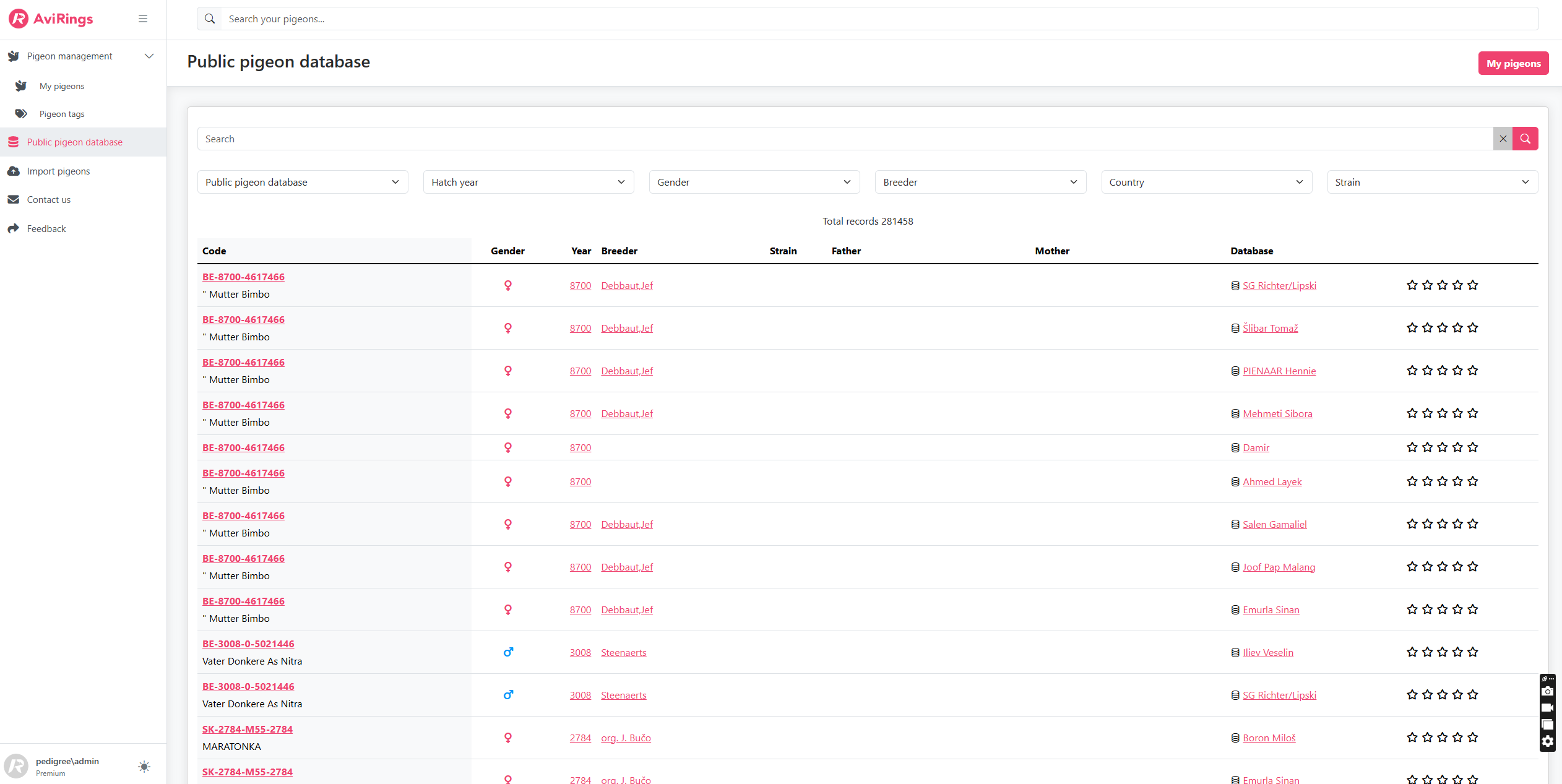This screenshot has height=784, width=1562.
Task: Click the video camera icon in floating toolbar
Action: (1547, 708)
